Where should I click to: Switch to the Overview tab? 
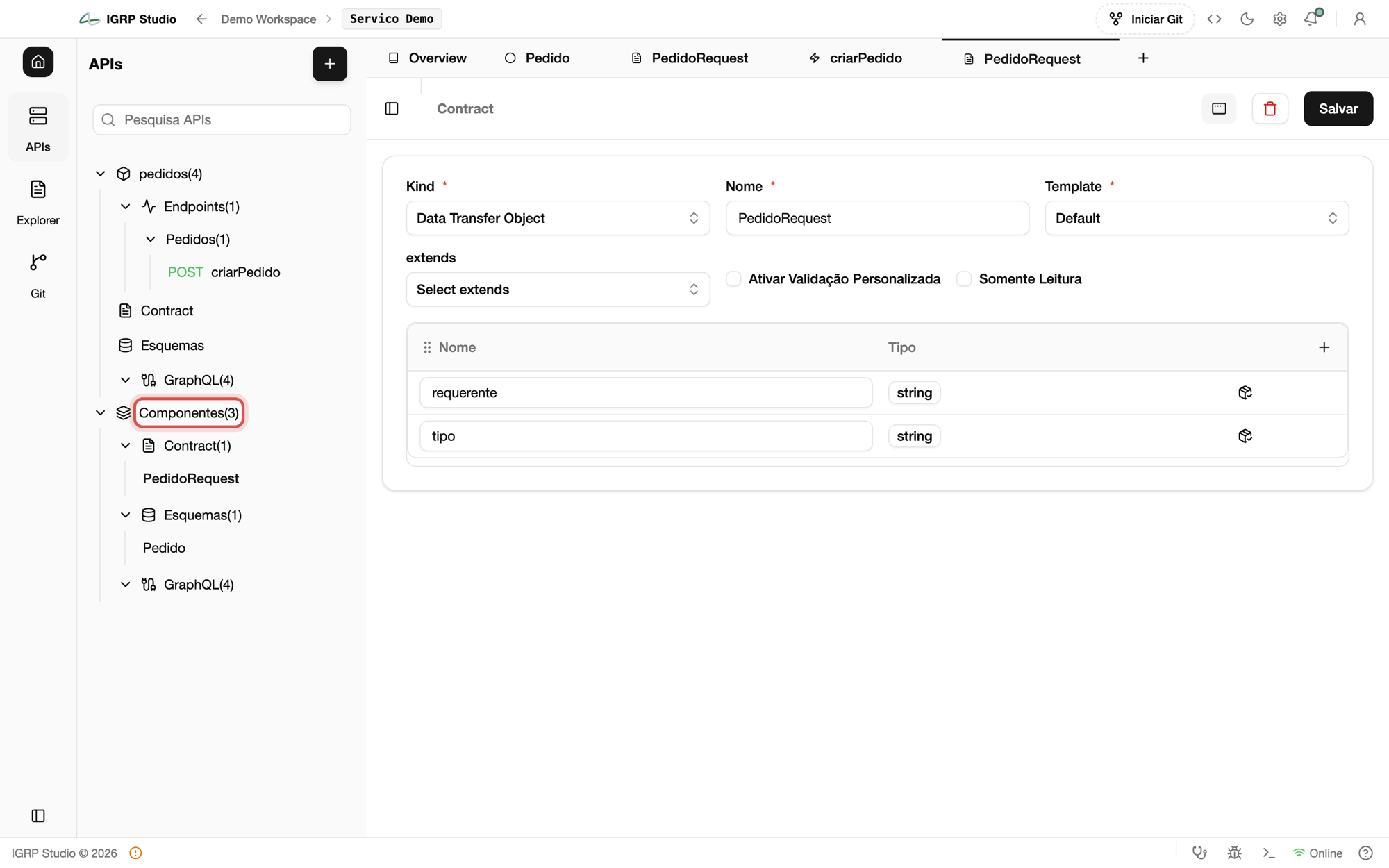point(427,58)
